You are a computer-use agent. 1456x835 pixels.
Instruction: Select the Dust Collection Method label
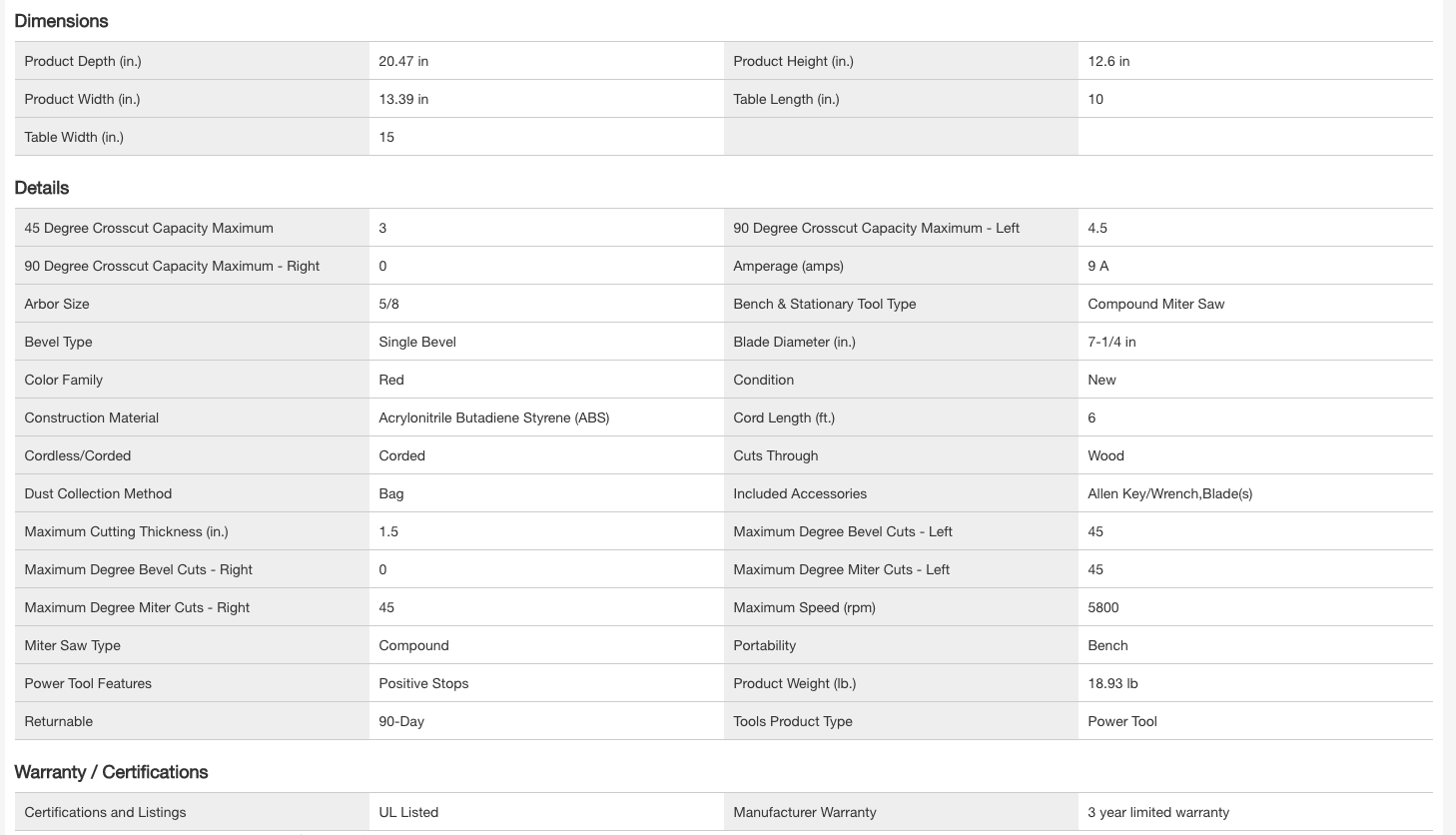click(x=98, y=493)
